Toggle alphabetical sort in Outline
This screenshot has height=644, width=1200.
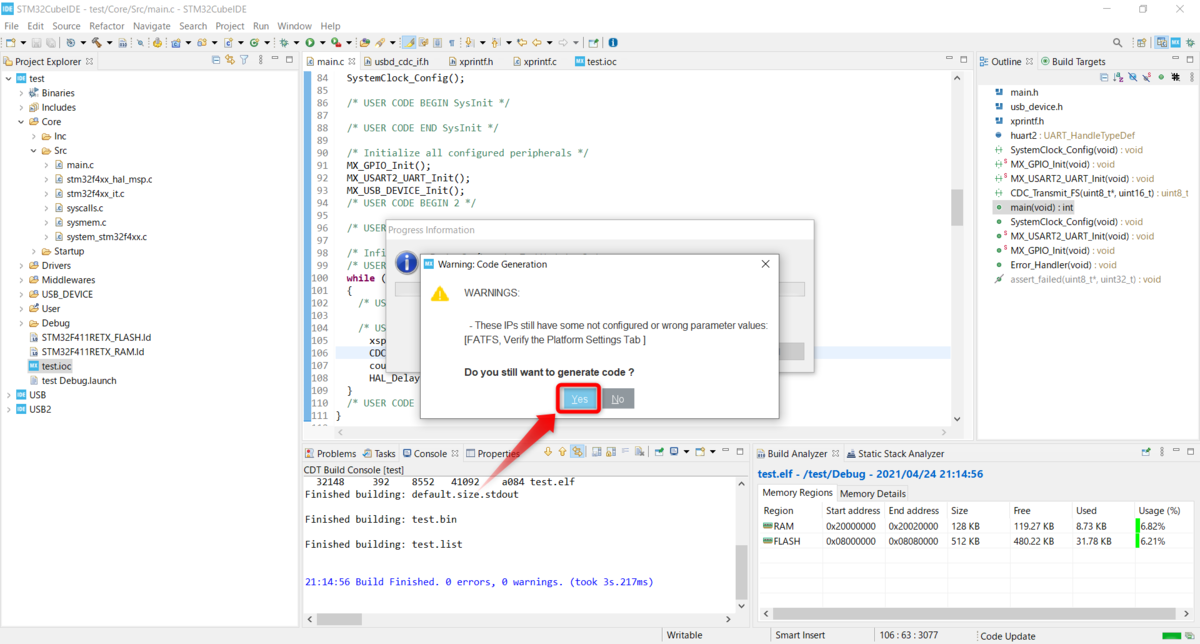pos(1118,77)
